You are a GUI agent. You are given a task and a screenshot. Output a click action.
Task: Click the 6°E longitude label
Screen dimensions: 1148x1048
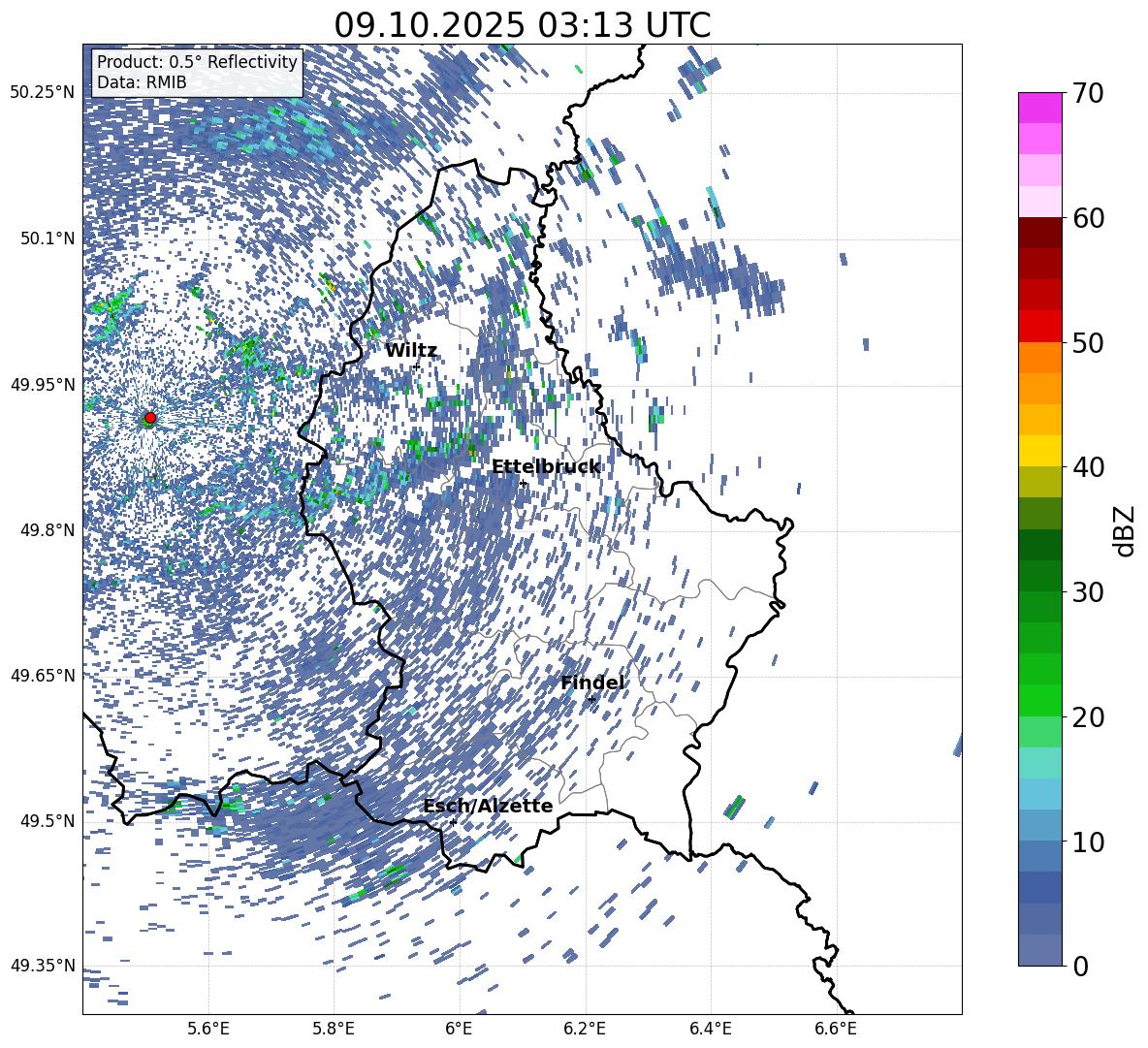[459, 1029]
